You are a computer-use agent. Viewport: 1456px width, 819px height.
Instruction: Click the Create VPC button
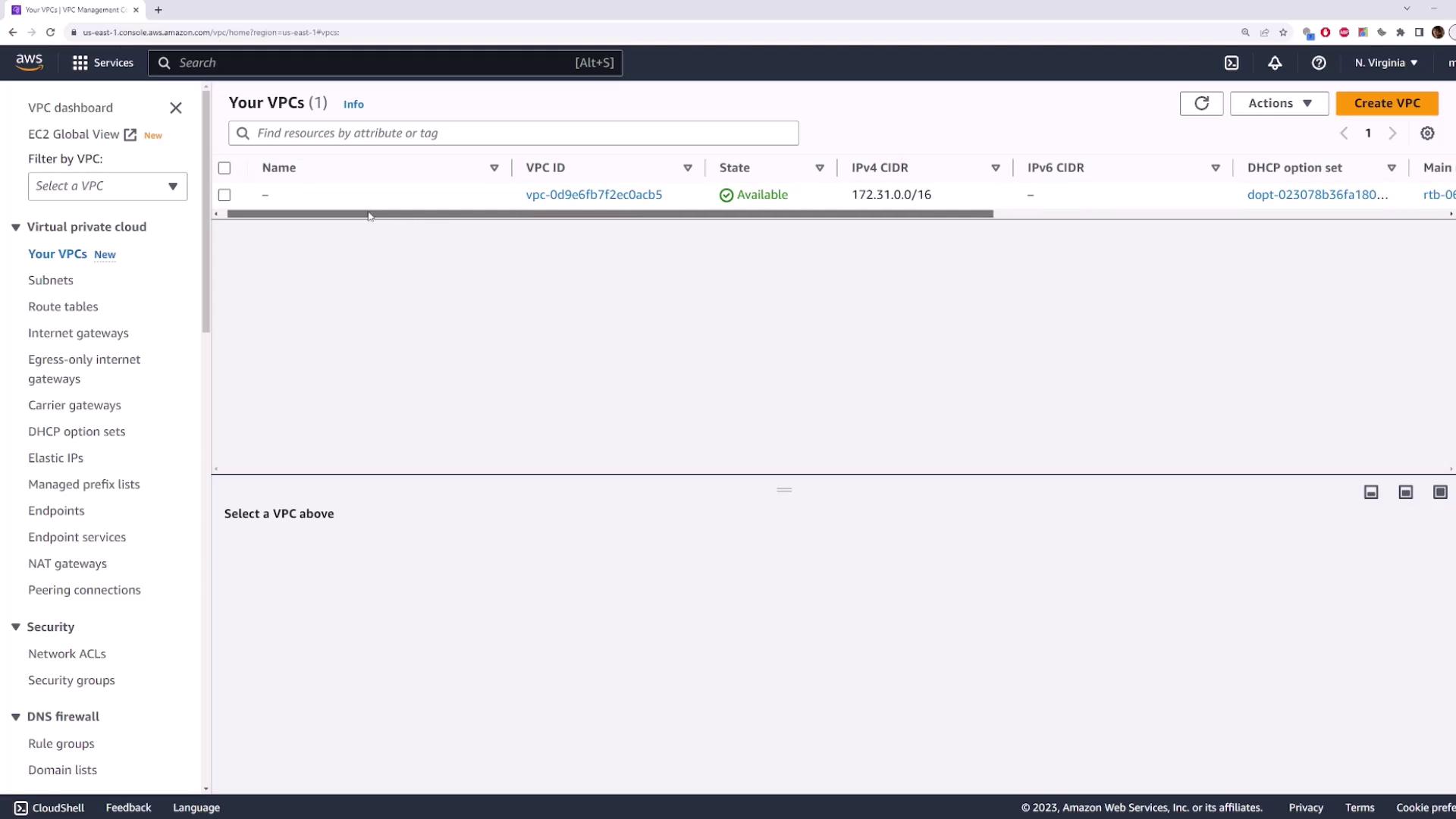pyautogui.click(x=1386, y=103)
